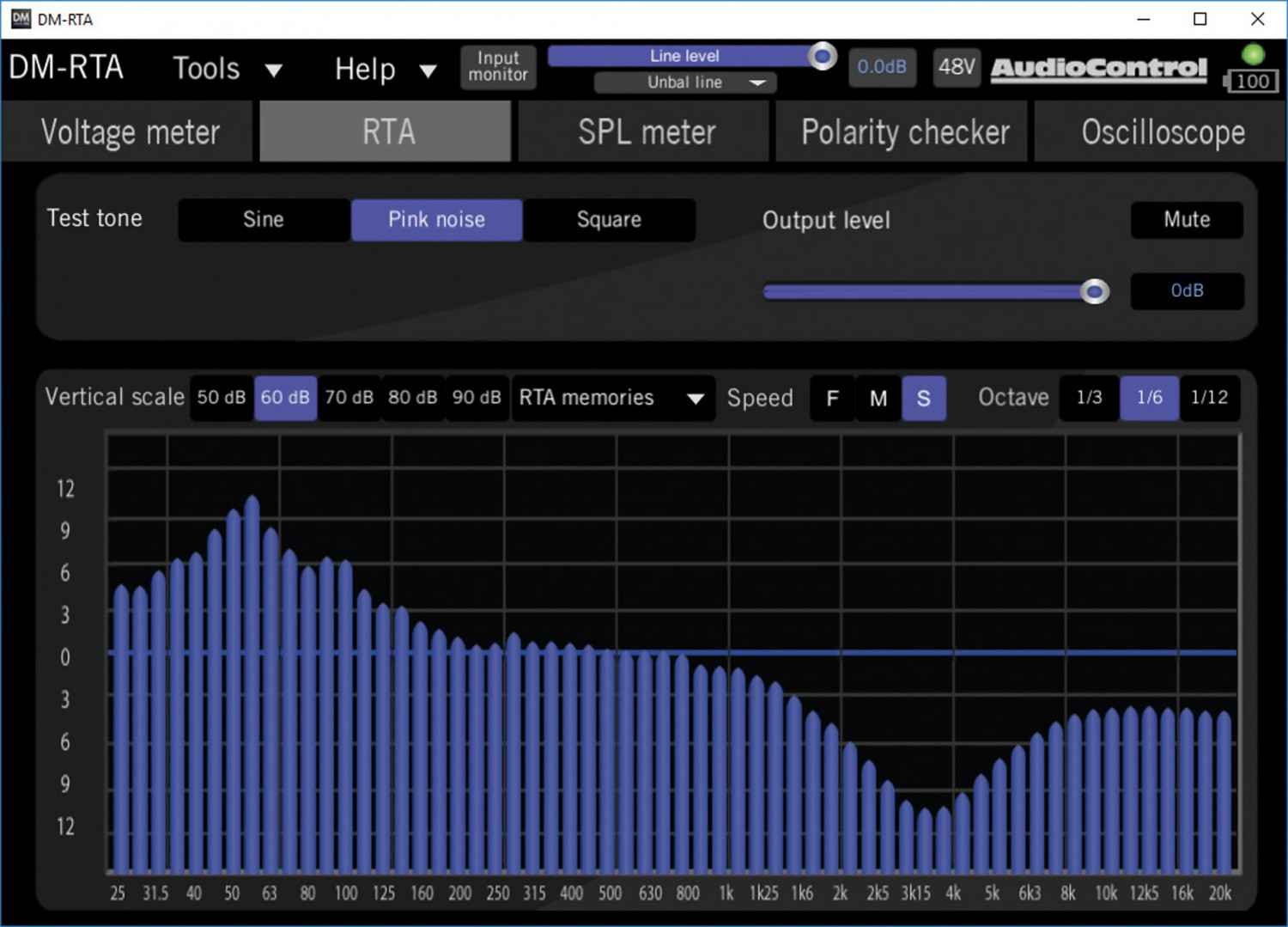Set vertical scale to 60 dB
The width and height of the screenshot is (1288, 927).
click(285, 398)
